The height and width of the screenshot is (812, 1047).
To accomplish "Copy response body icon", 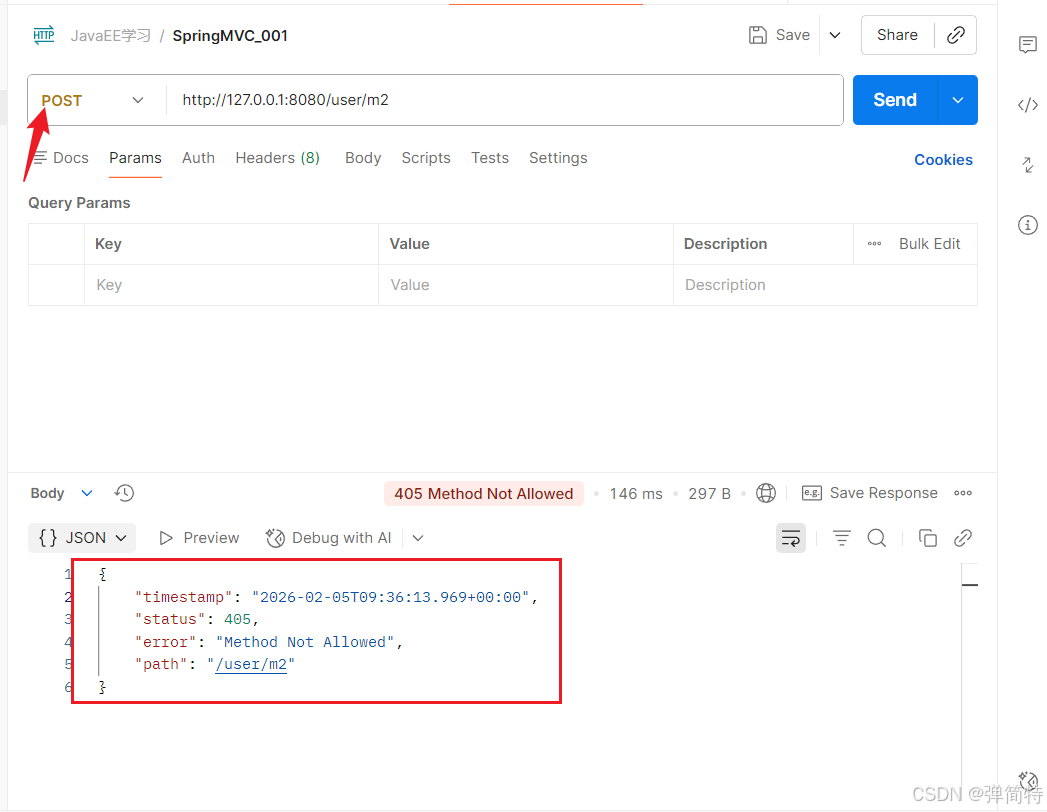I will (927, 538).
